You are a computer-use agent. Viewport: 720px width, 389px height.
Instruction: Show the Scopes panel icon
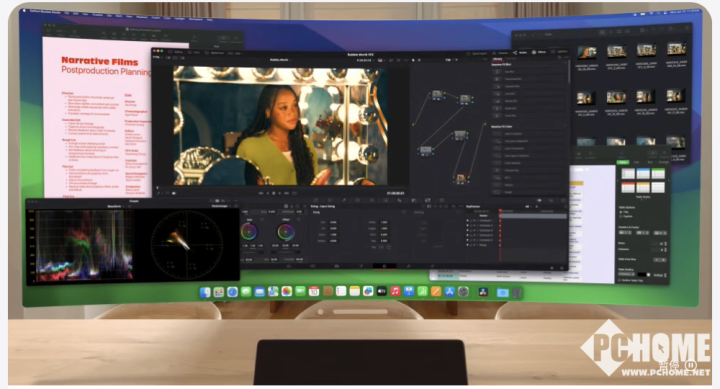coord(551,200)
